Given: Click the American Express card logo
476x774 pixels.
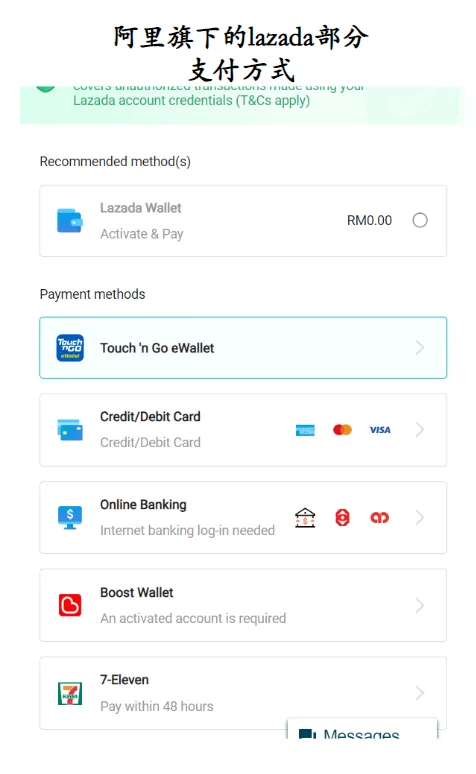Looking at the screenshot, I should (x=305, y=430).
